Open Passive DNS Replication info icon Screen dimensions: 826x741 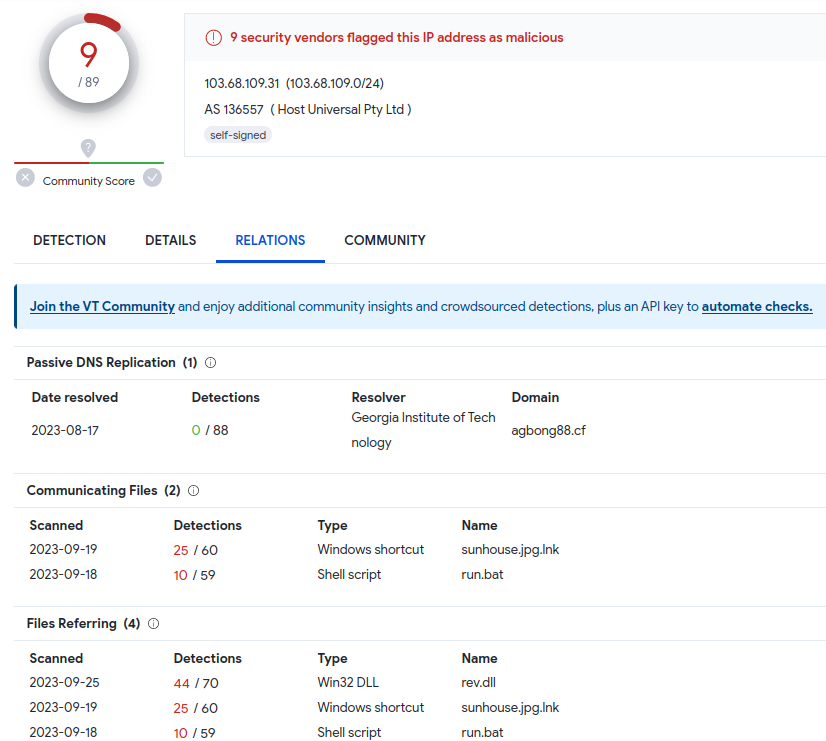pyautogui.click(x=211, y=363)
